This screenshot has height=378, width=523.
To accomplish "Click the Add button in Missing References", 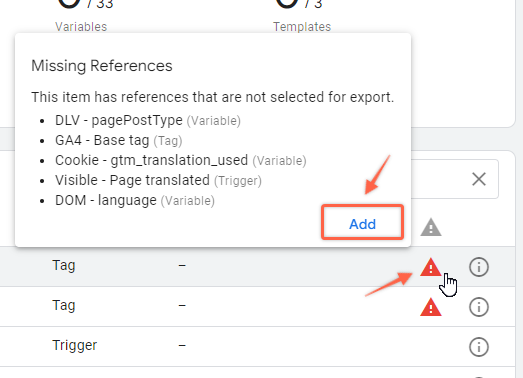I will pos(362,223).
